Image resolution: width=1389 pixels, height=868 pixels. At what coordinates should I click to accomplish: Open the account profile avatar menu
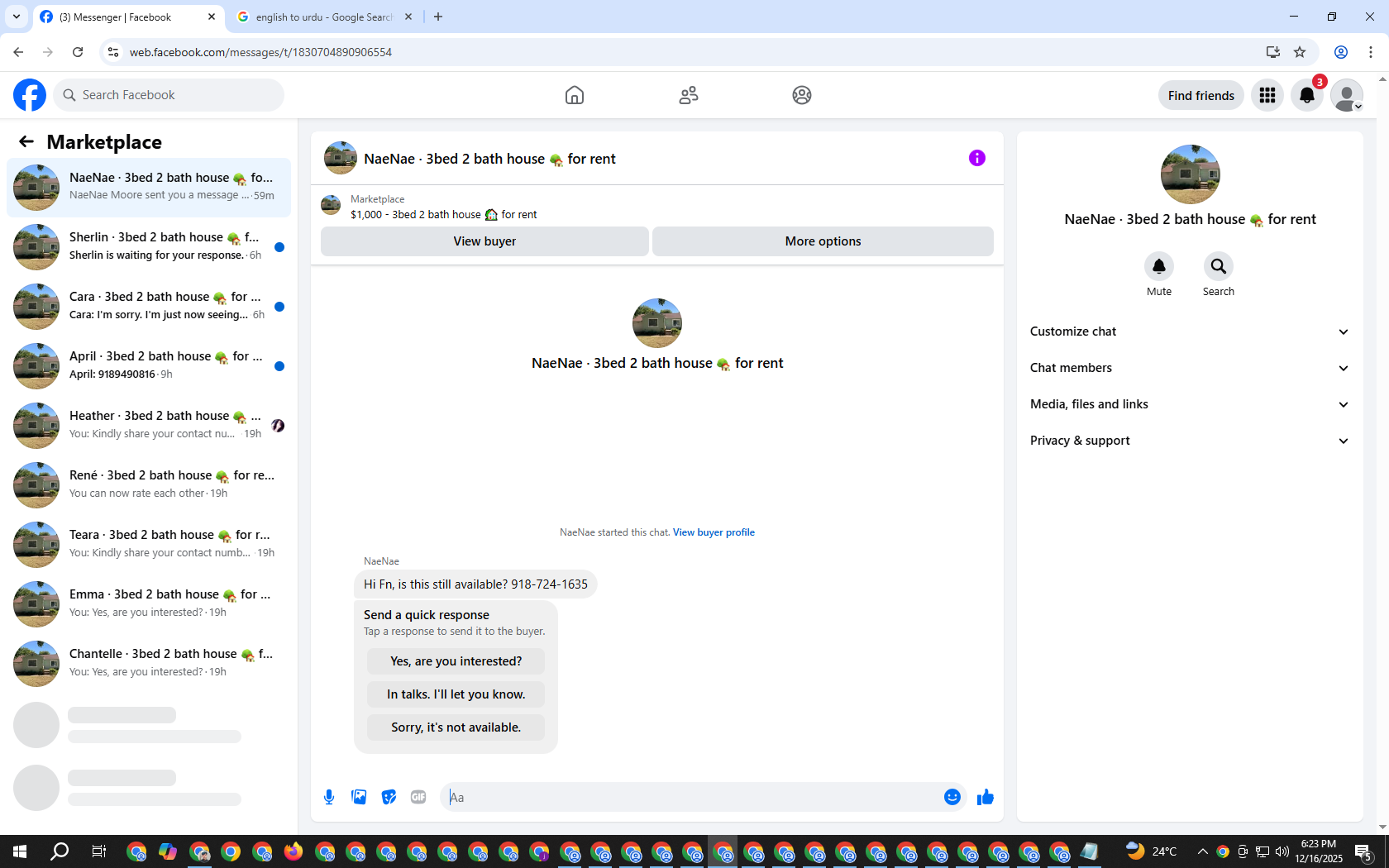coord(1347,95)
